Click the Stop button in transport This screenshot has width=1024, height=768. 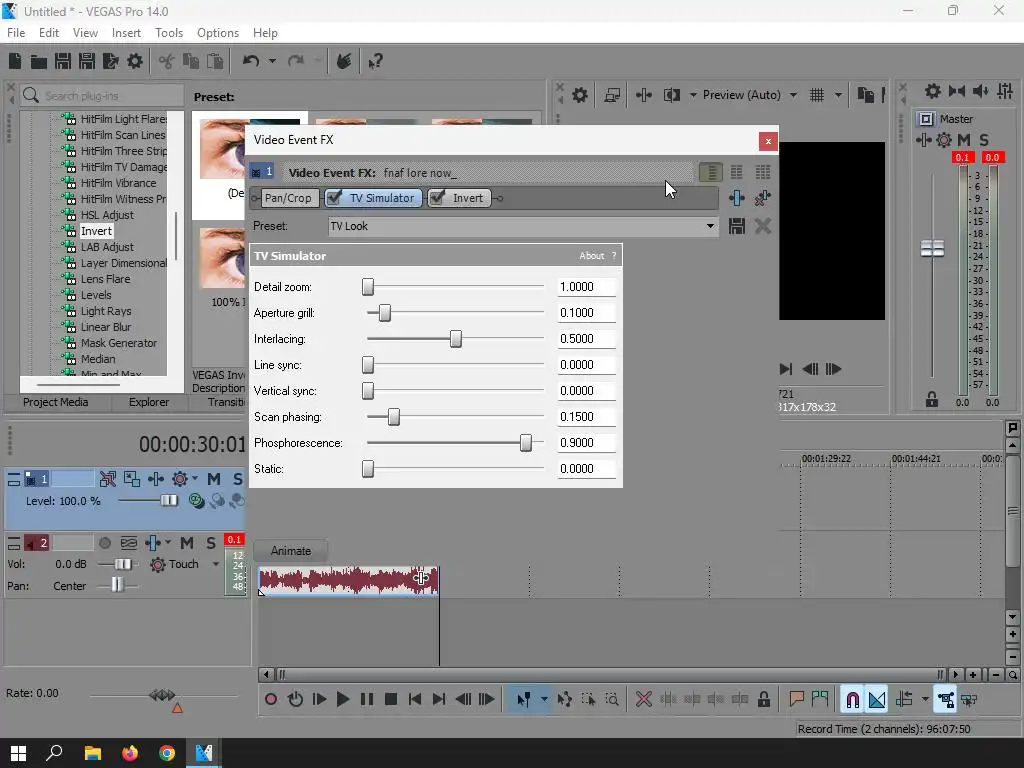point(391,699)
